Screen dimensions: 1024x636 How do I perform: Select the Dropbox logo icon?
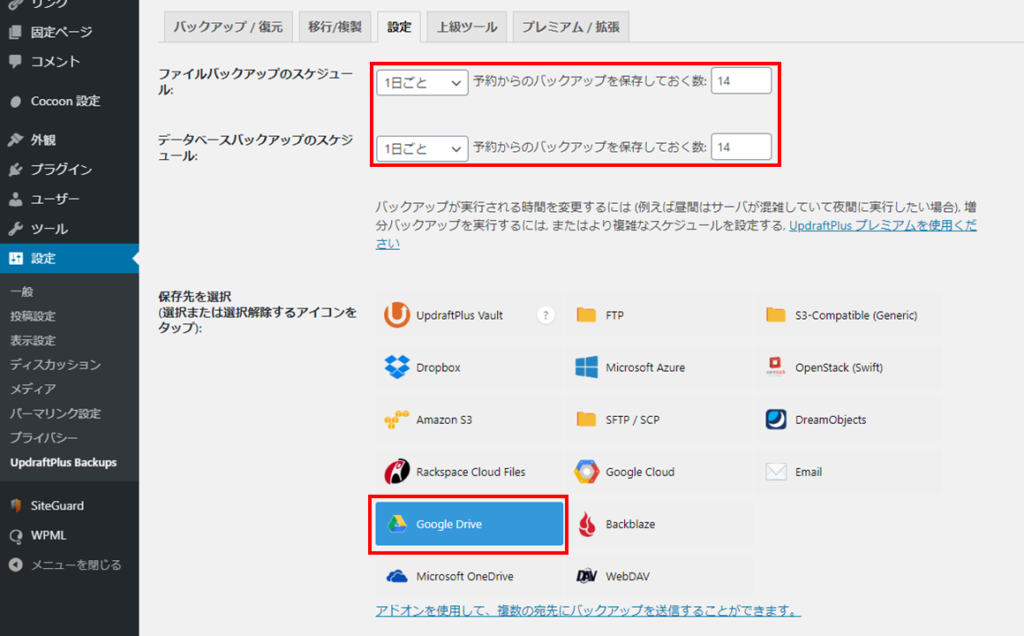click(x=397, y=367)
